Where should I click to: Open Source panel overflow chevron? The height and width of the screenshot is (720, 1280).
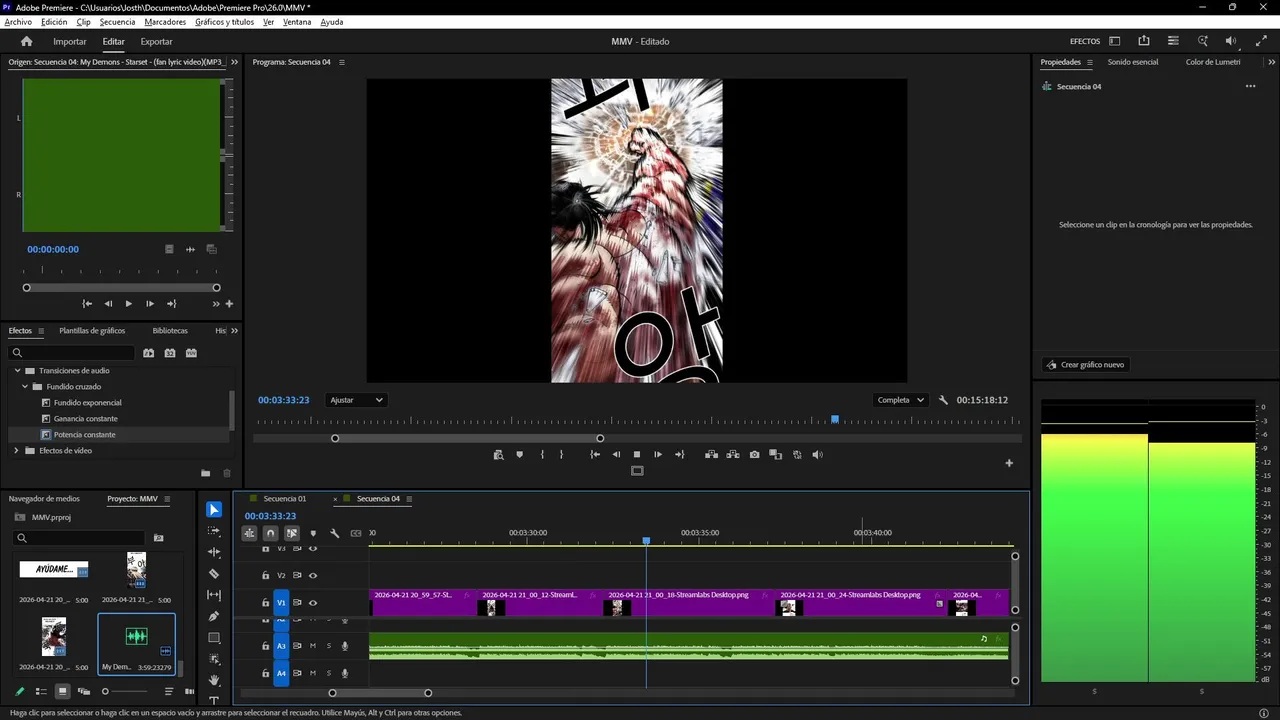(x=235, y=62)
